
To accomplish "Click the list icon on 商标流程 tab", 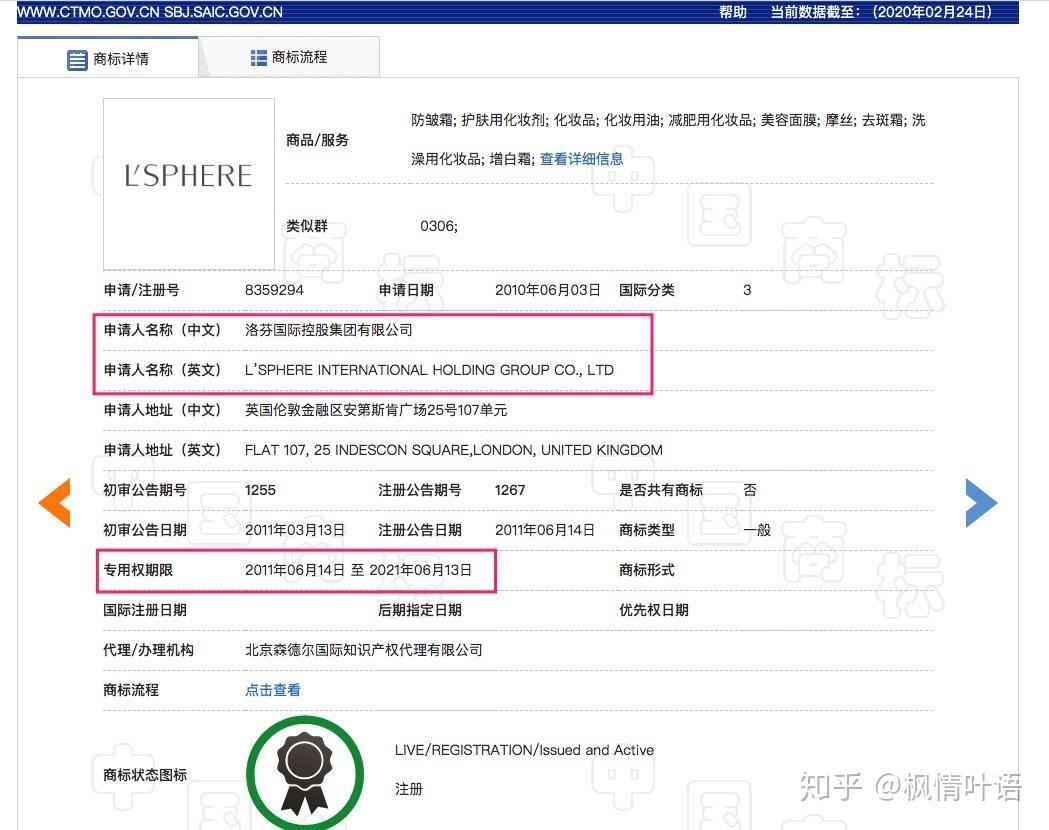I will click(x=259, y=58).
